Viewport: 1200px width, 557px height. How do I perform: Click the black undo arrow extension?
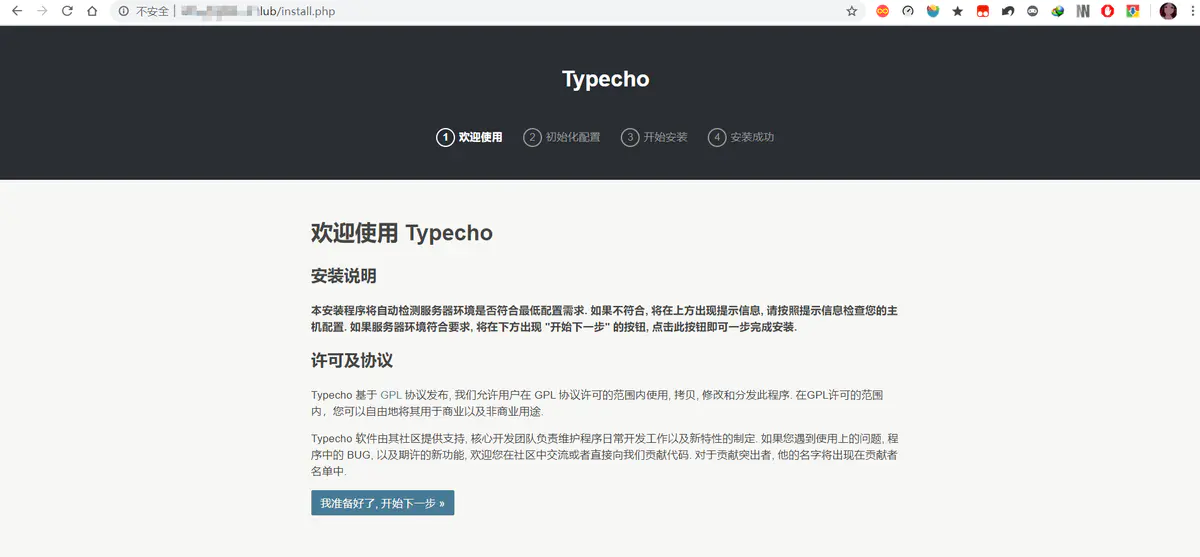point(1007,11)
